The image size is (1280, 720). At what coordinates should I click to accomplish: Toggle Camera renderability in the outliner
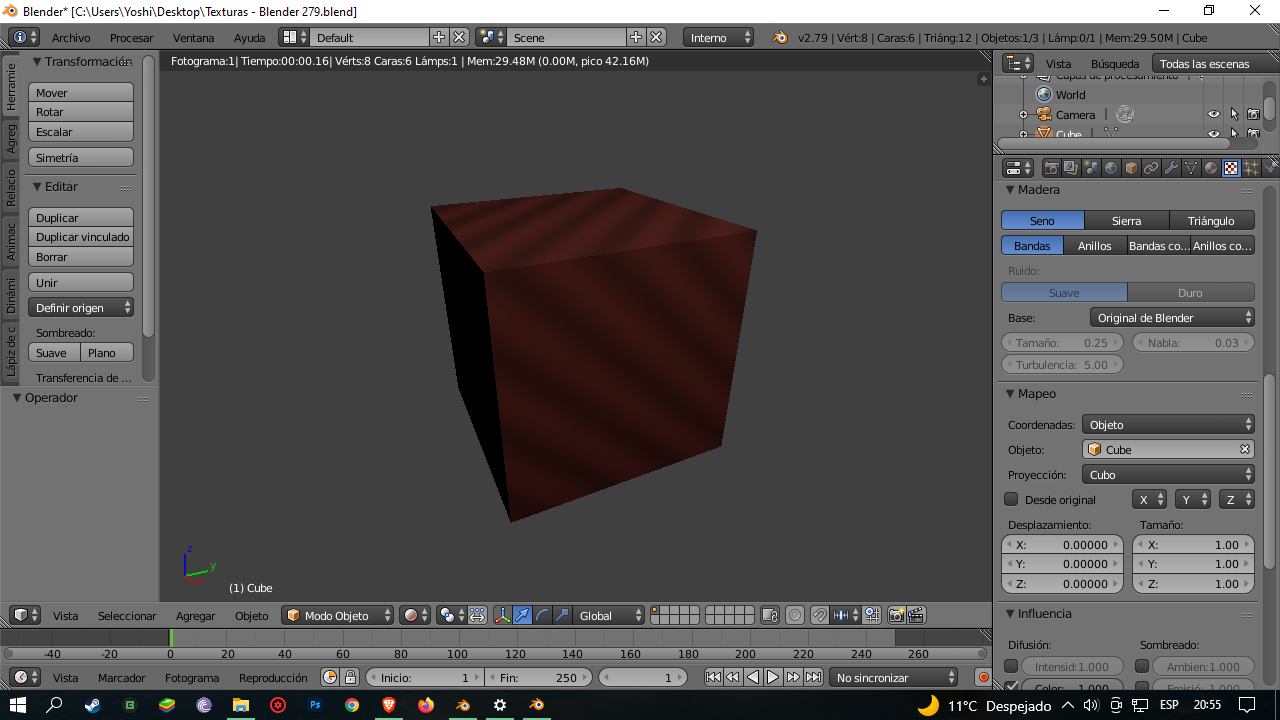click(x=1253, y=115)
